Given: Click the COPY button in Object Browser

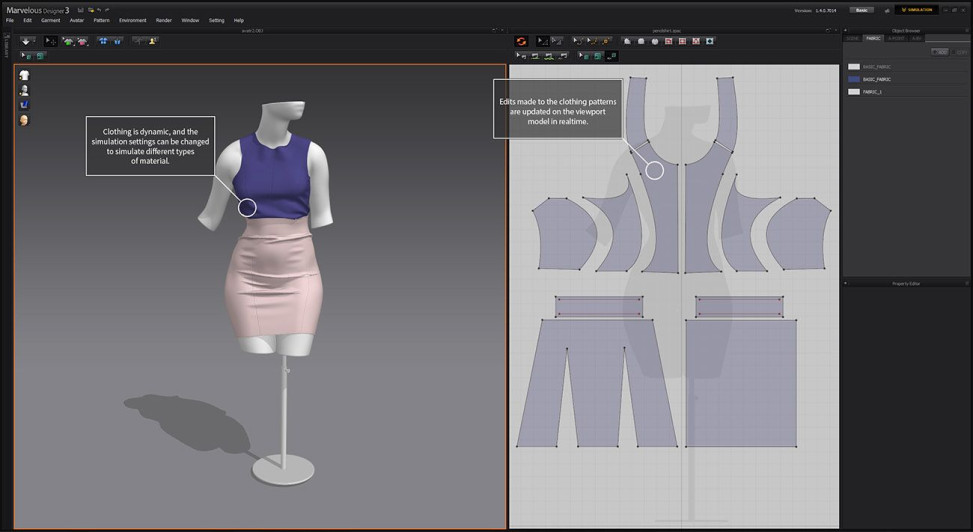Looking at the screenshot, I should [x=960, y=52].
